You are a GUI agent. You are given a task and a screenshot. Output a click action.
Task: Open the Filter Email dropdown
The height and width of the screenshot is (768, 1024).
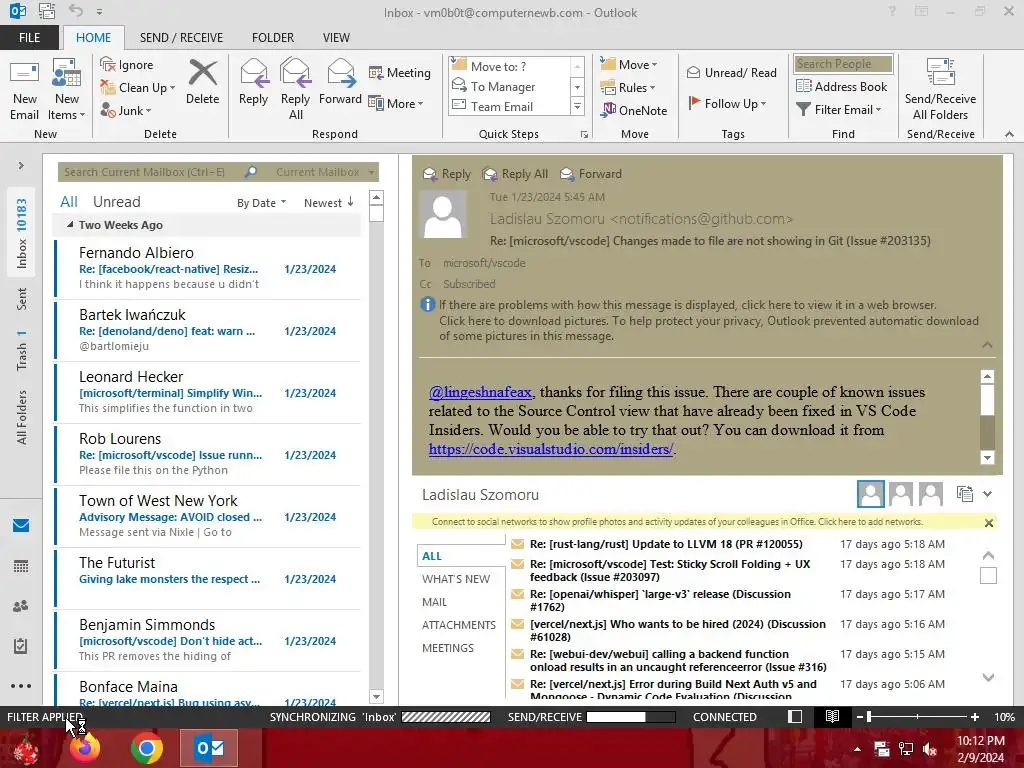(839, 110)
